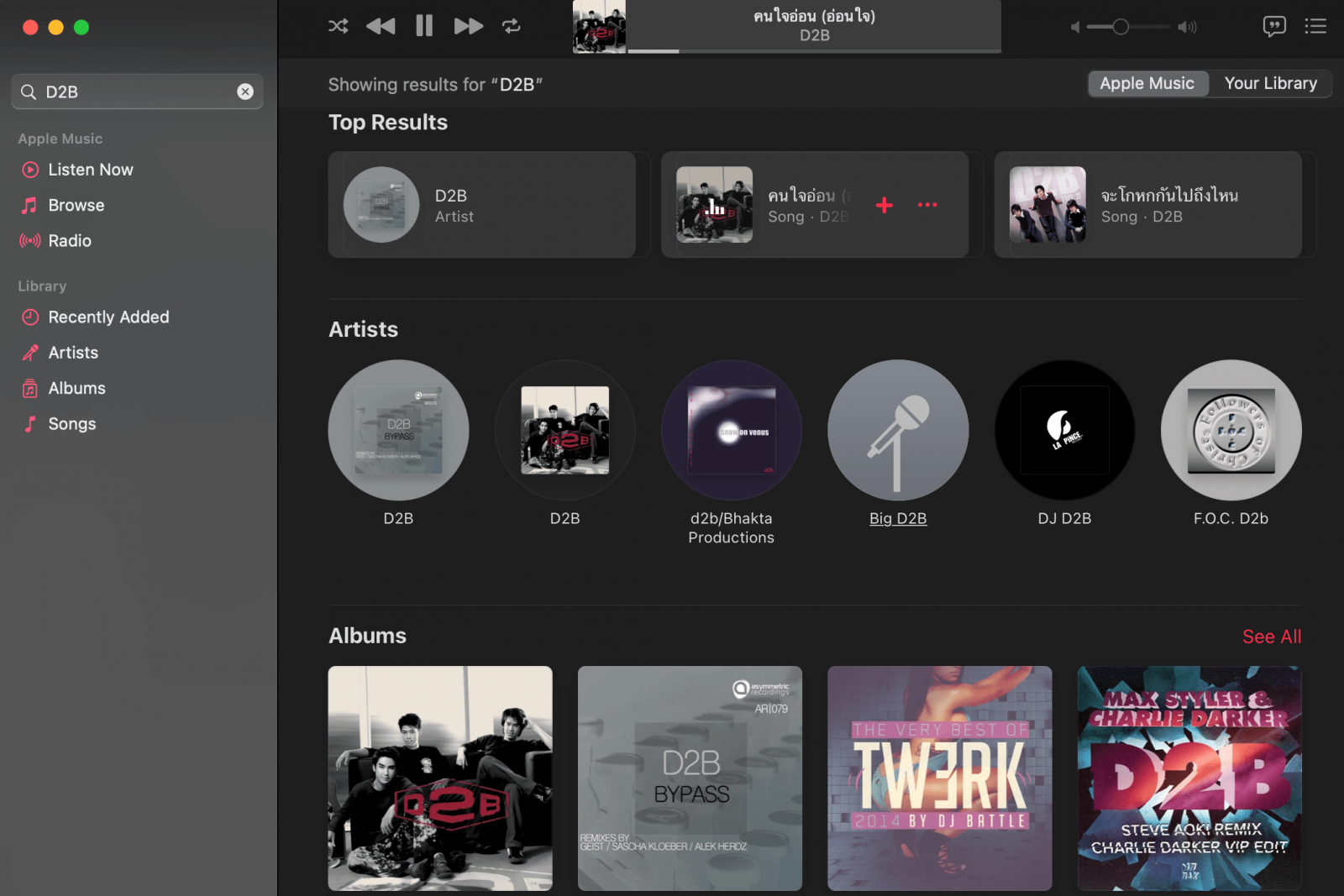This screenshot has height=896, width=1344.
Task: Skip back to the previous track
Action: point(381,26)
